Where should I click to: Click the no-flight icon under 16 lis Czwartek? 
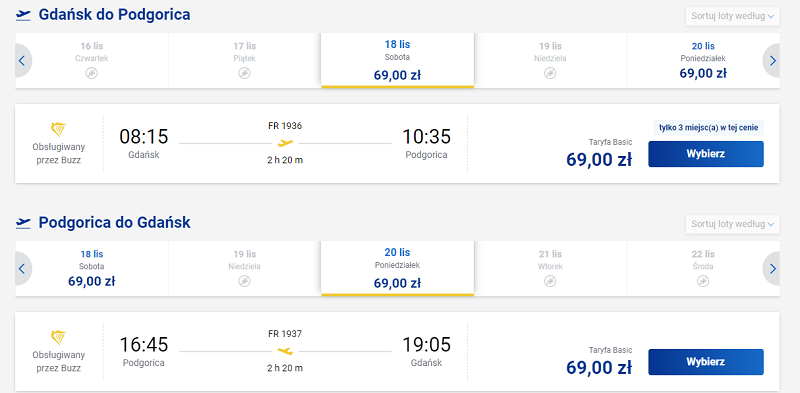(x=91, y=73)
